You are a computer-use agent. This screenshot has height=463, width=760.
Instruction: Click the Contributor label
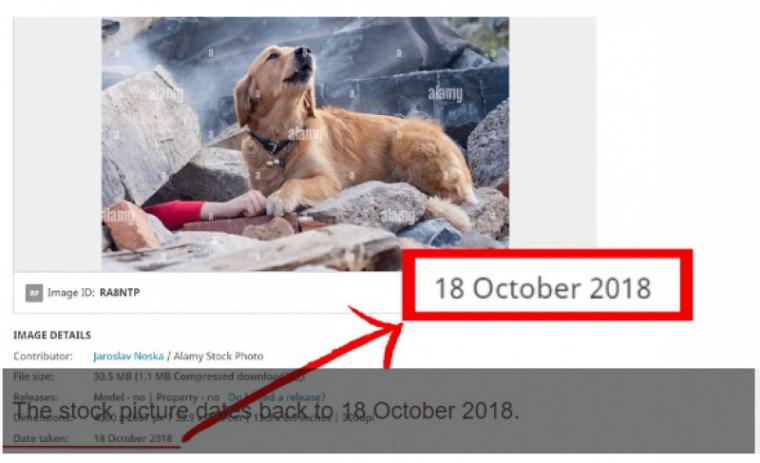click(x=43, y=356)
